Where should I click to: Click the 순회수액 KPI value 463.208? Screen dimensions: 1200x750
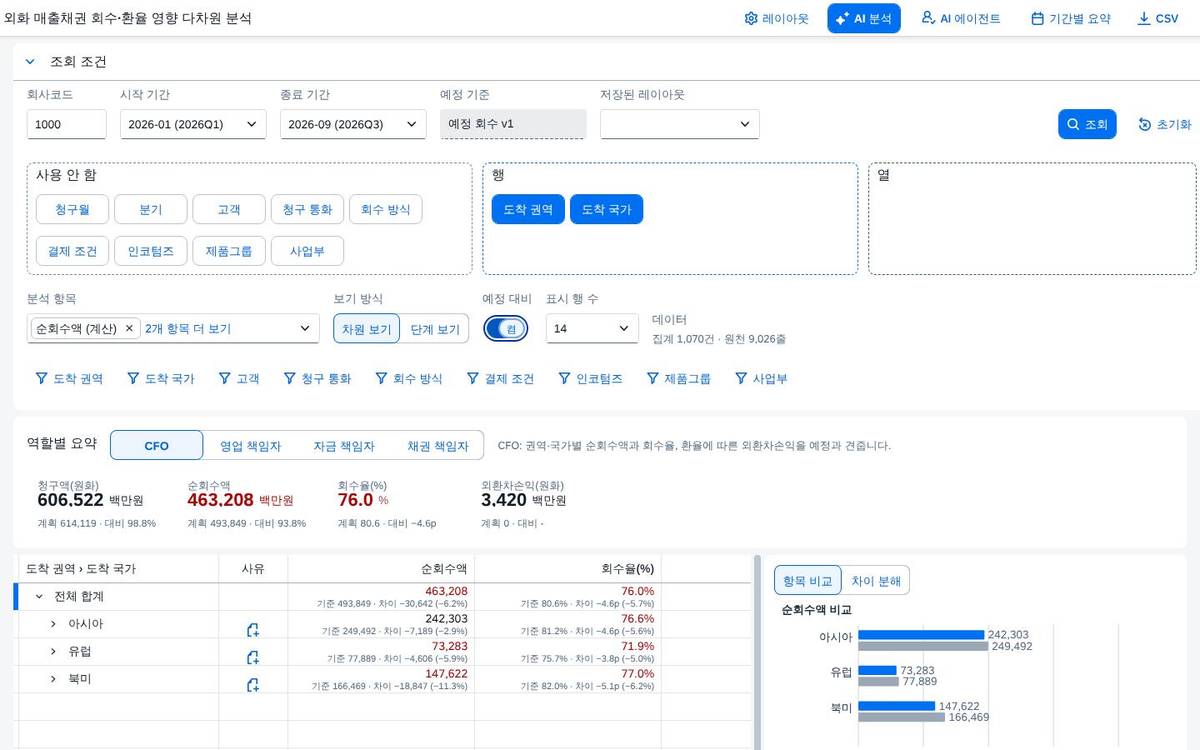click(x=220, y=500)
